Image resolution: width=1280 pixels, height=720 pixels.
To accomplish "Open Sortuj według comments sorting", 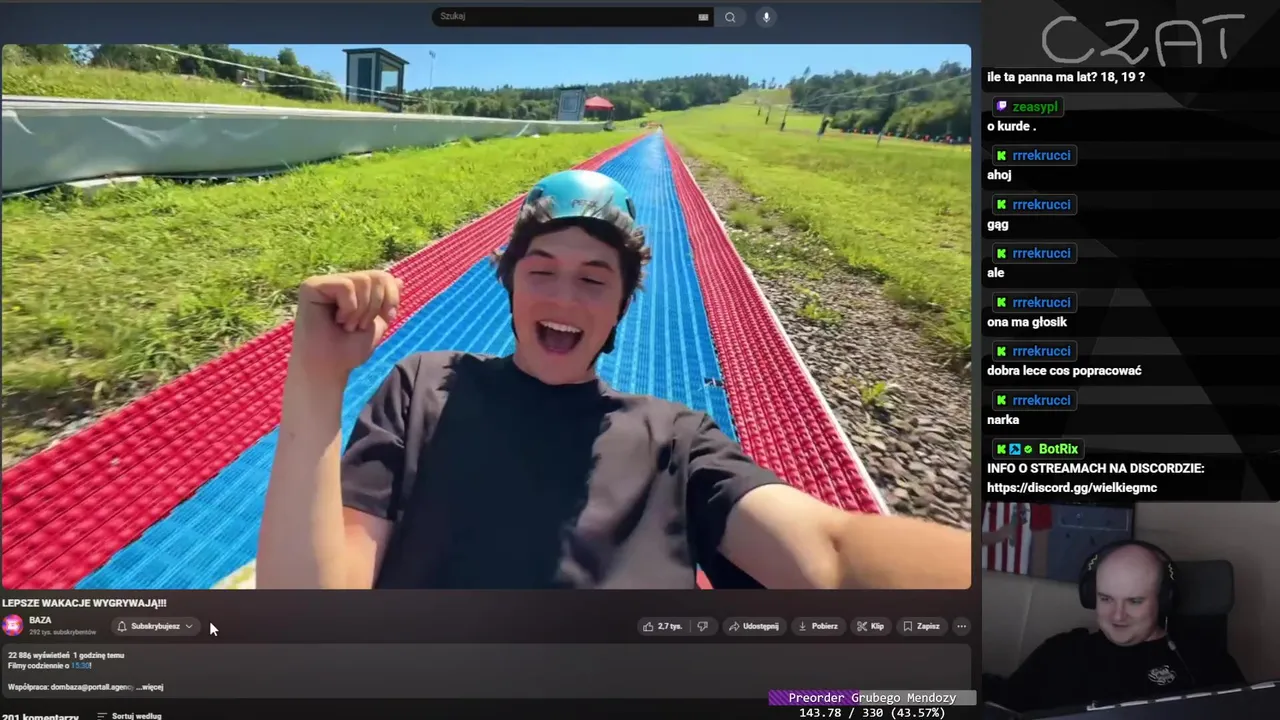I will coord(130,716).
